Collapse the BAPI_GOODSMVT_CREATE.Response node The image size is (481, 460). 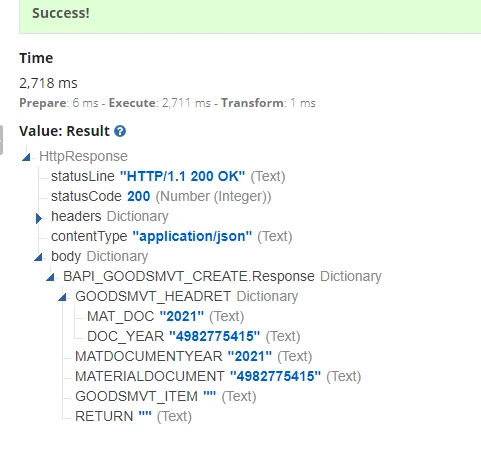tap(51, 277)
